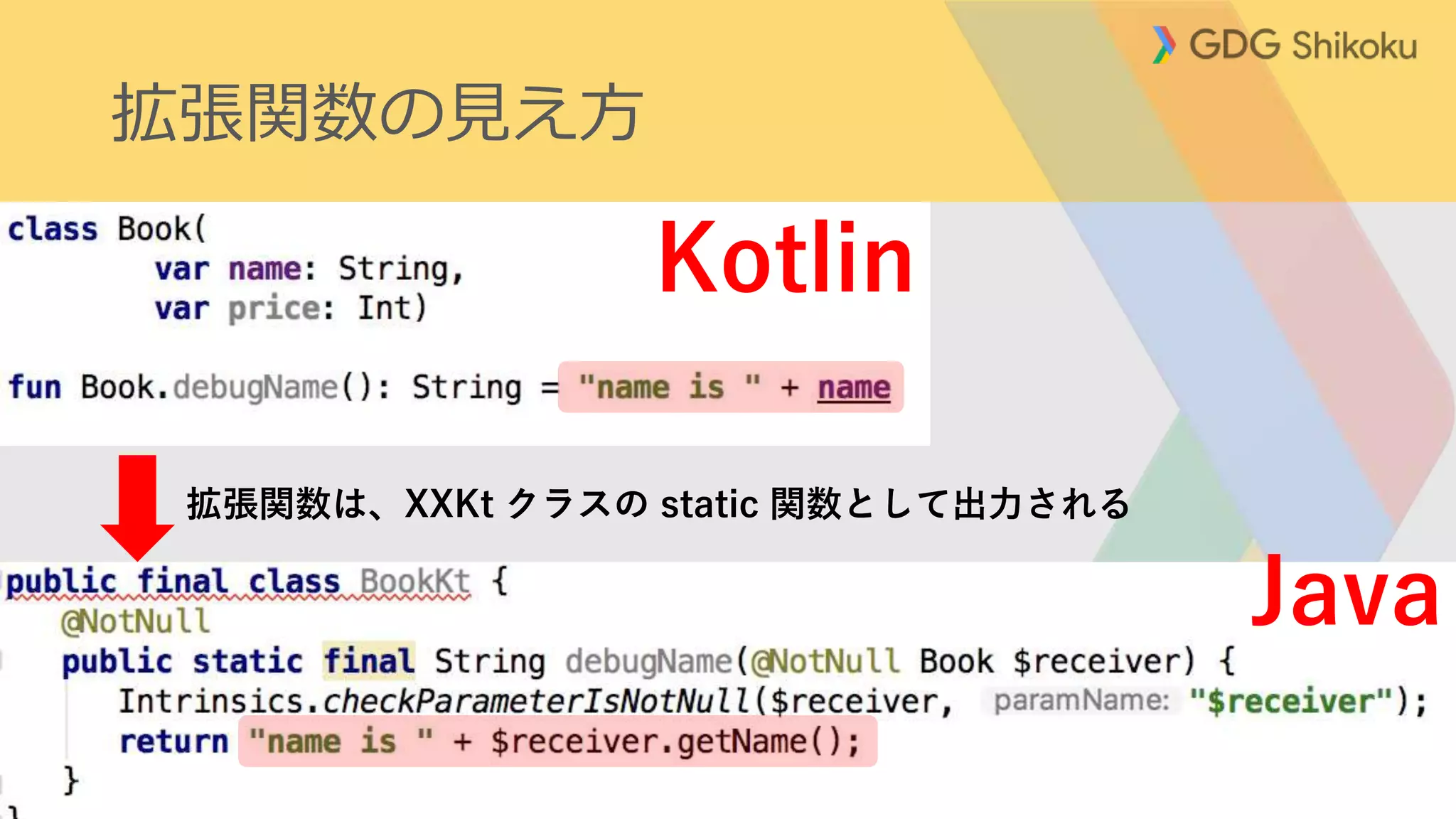
Task: Click the Kotlin string '"name is "'
Action: click(670, 387)
